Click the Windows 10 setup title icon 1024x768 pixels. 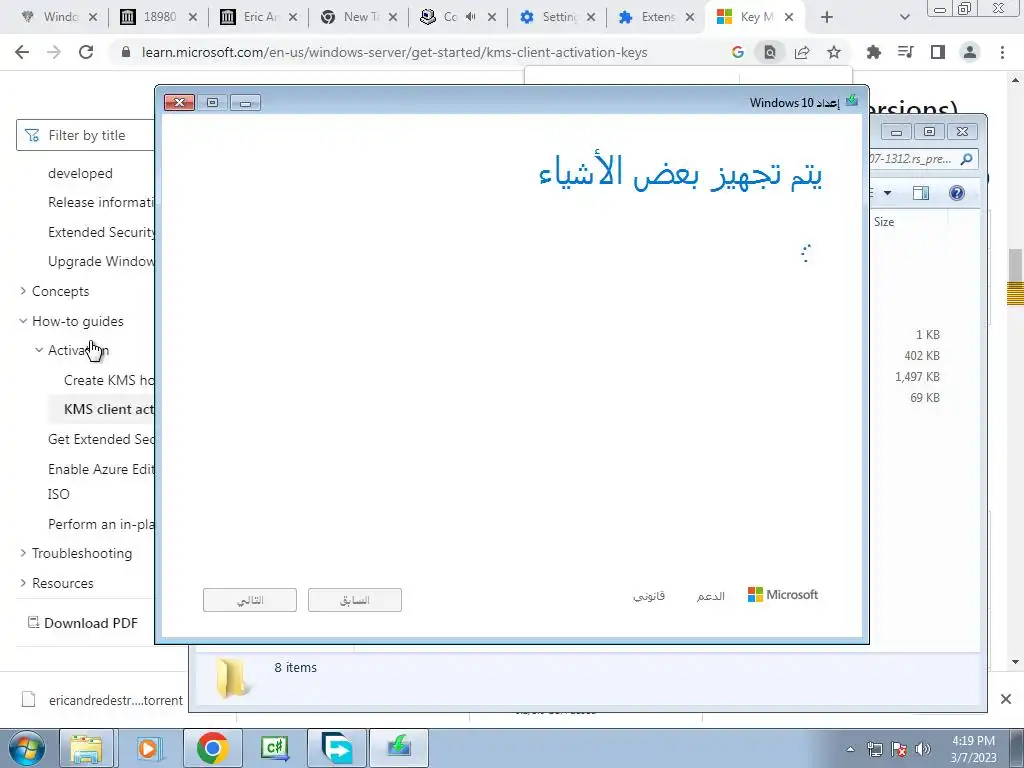coord(852,102)
